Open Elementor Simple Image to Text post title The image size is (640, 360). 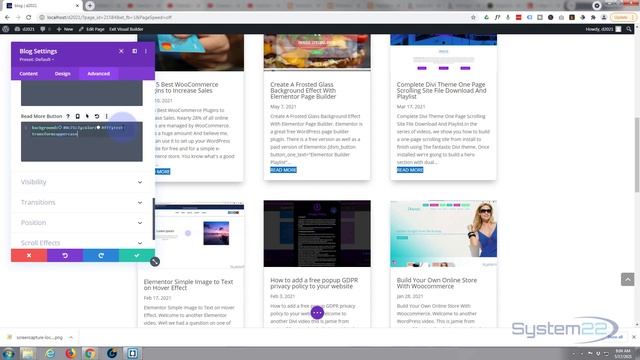point(189,284)
